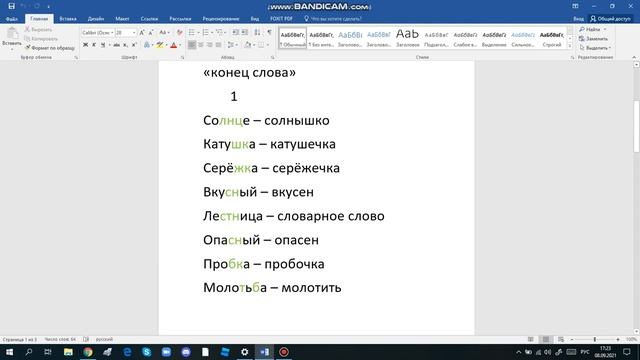Toggle Bold (Ж) formatting
Screen dimensions: 640x360
pyautogui.click(x=85, y=45)
